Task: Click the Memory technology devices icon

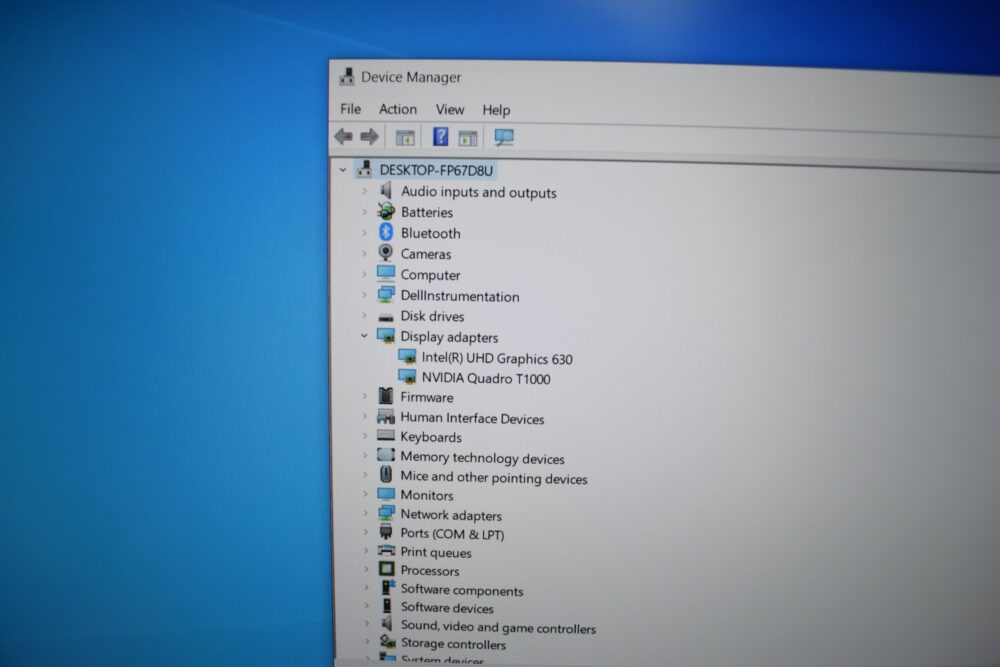Action: point(386,455)
